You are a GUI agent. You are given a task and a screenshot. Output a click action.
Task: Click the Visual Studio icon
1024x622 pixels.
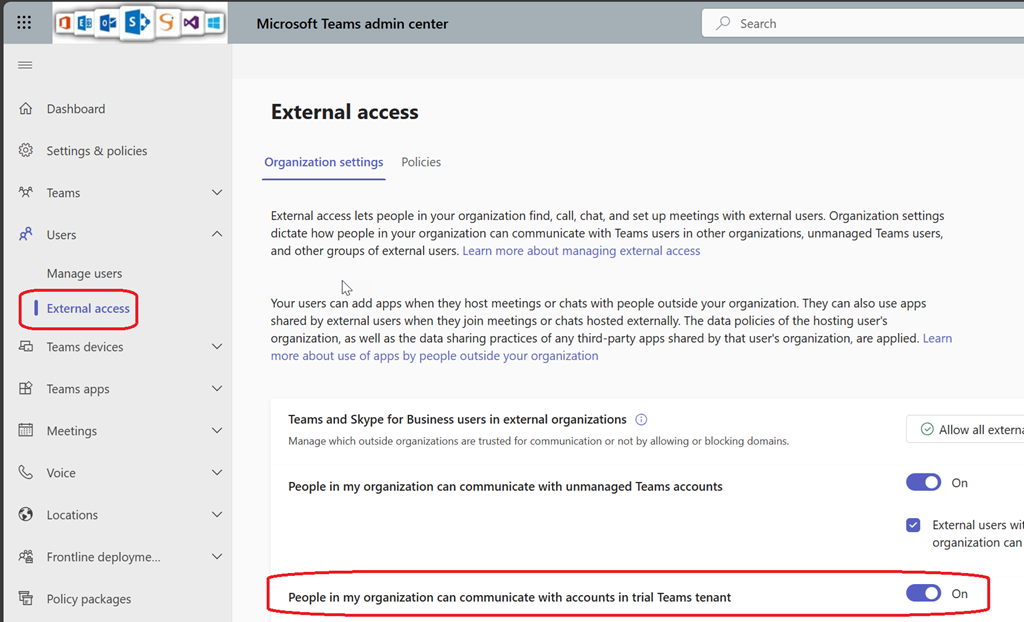click(x=191, y=23)
